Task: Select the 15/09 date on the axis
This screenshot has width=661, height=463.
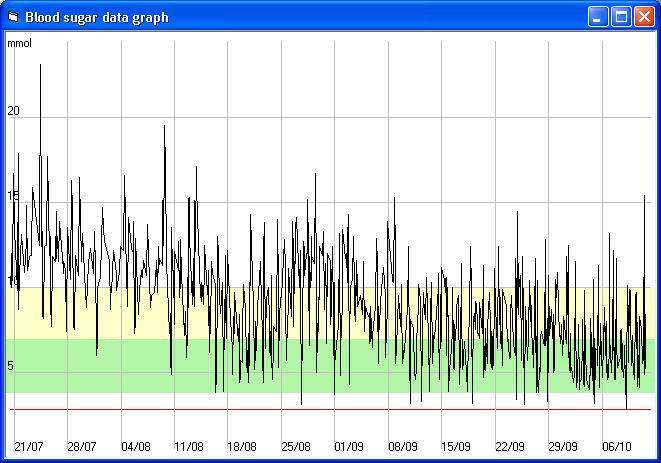Action: pyautogui.click(x=456, y=447)
